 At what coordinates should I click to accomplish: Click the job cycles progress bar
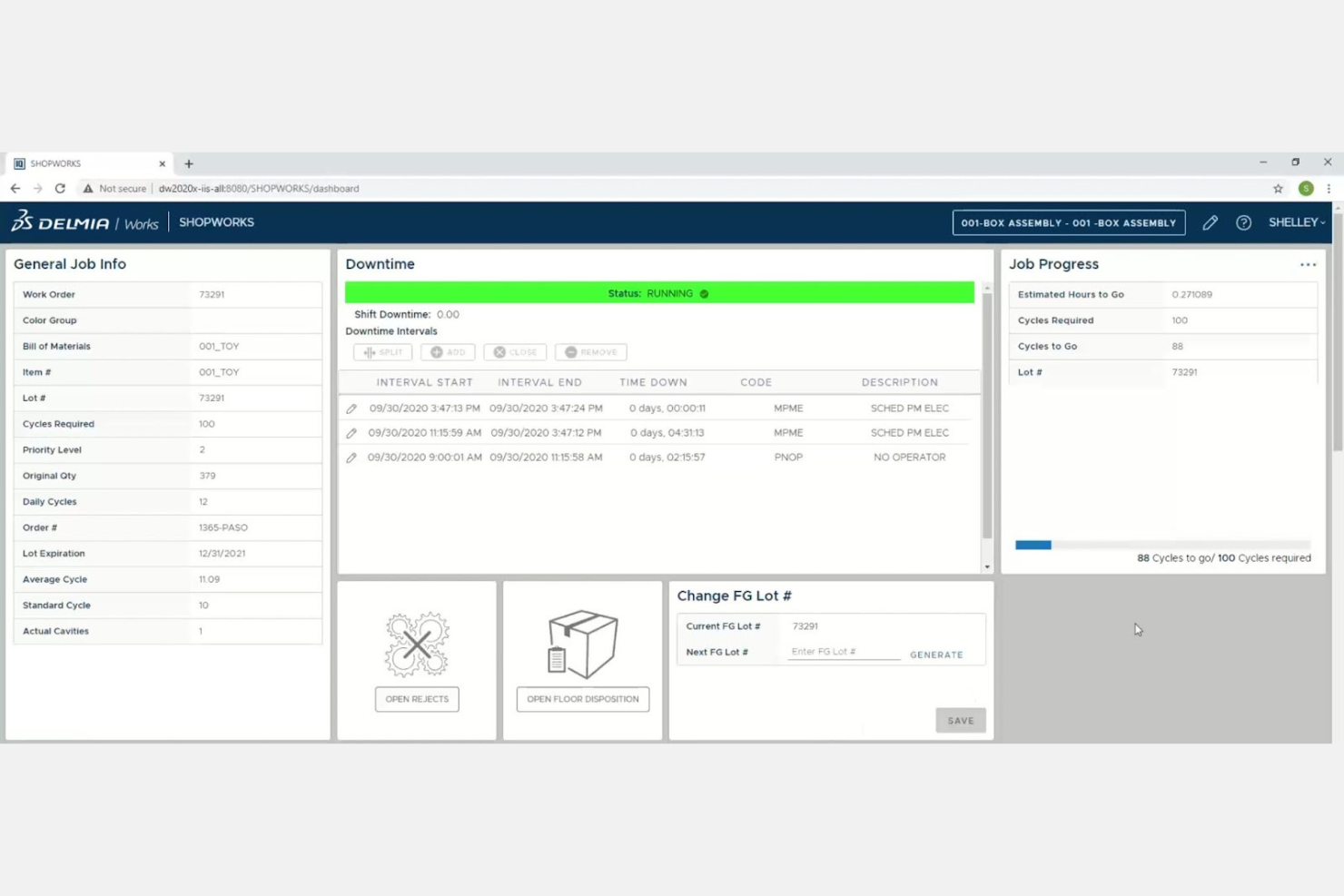(x=1162, y=545)
